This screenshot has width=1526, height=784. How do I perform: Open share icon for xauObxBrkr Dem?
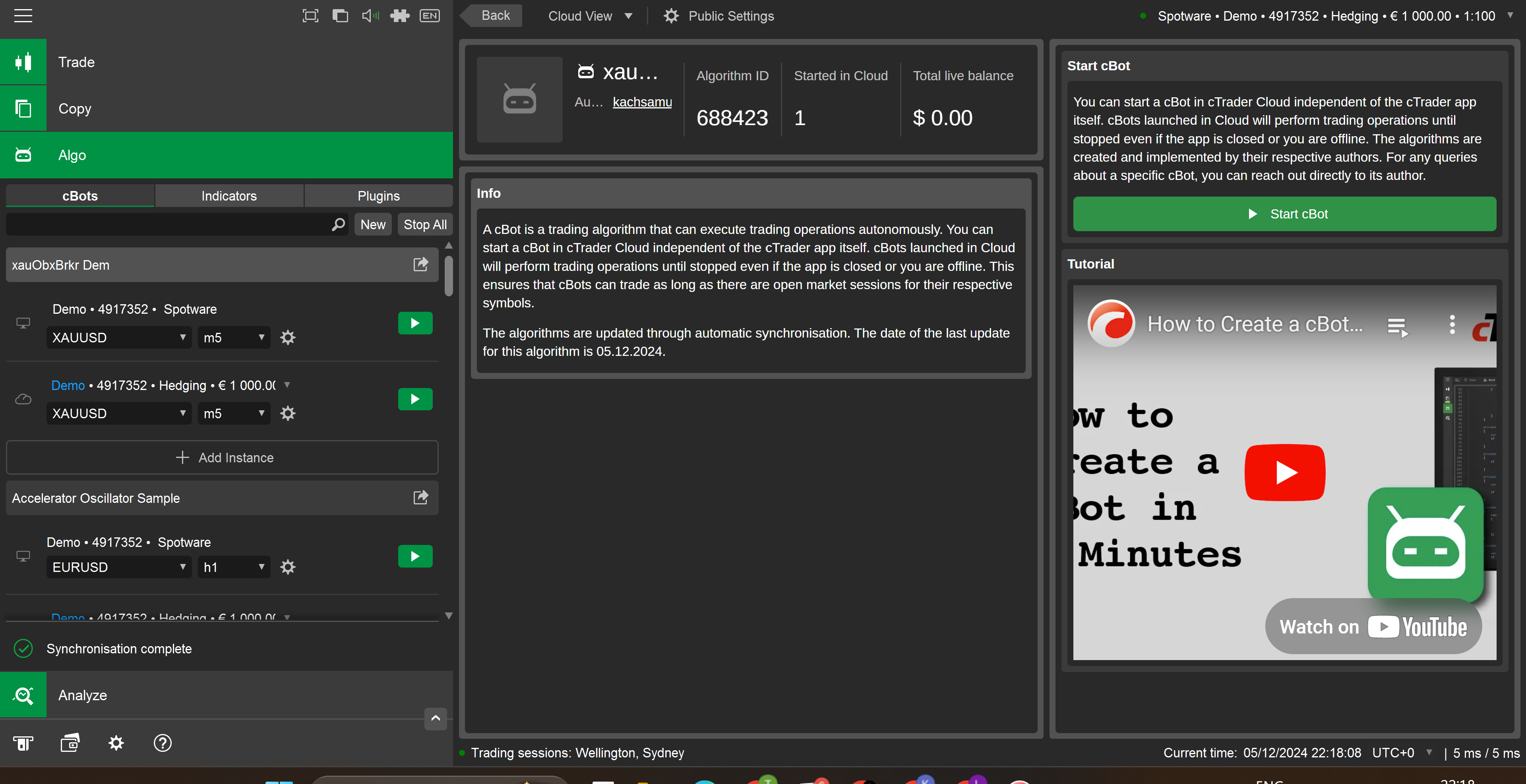point(420,264)
